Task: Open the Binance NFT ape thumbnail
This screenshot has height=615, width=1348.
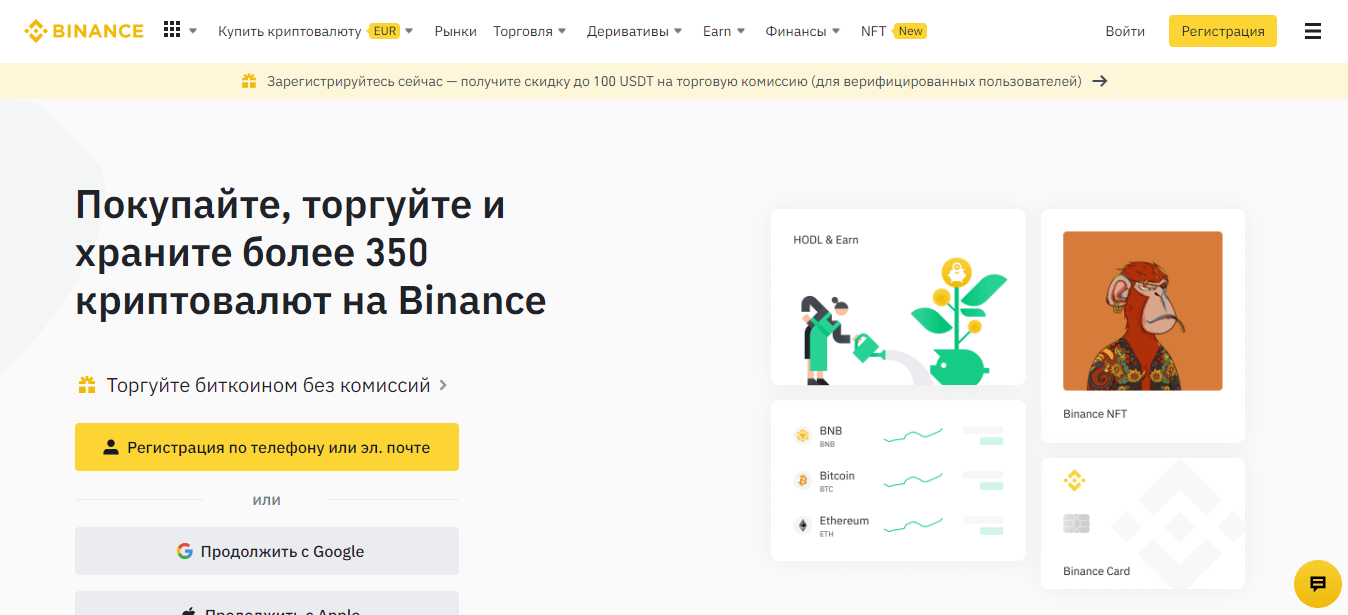Action: 1142,311
